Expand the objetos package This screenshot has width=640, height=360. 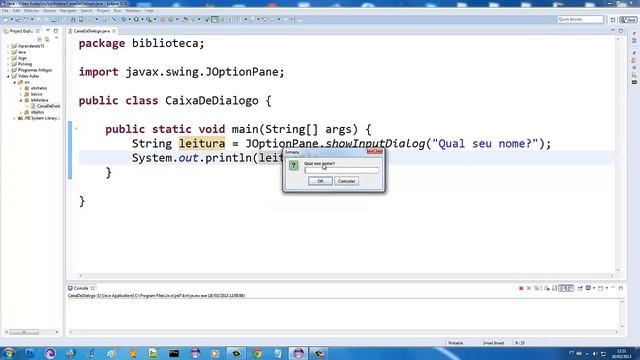pyautogui.click(x=21, y=112)
